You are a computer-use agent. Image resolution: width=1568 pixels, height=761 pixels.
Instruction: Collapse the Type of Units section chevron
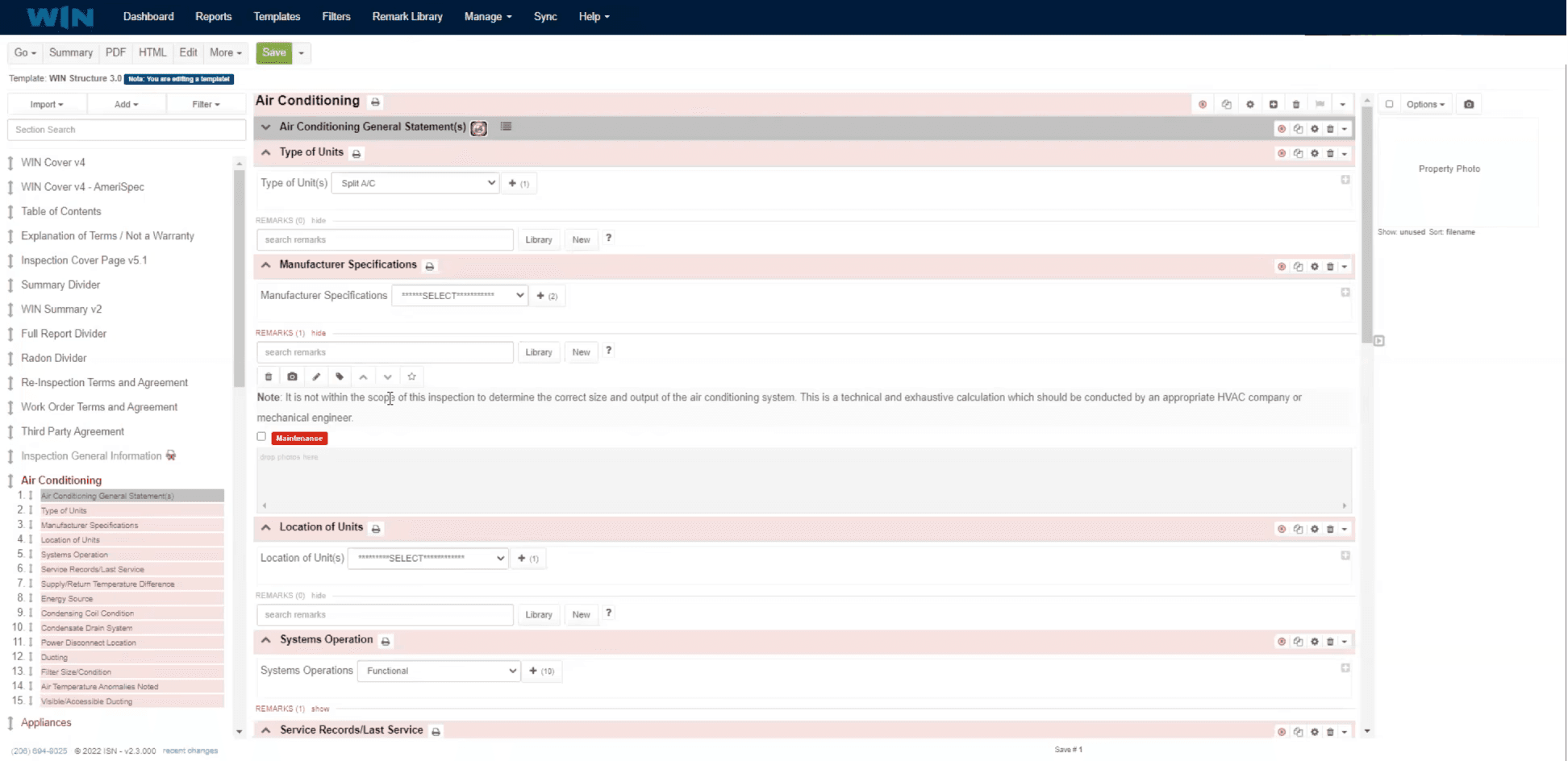[266, 152]
